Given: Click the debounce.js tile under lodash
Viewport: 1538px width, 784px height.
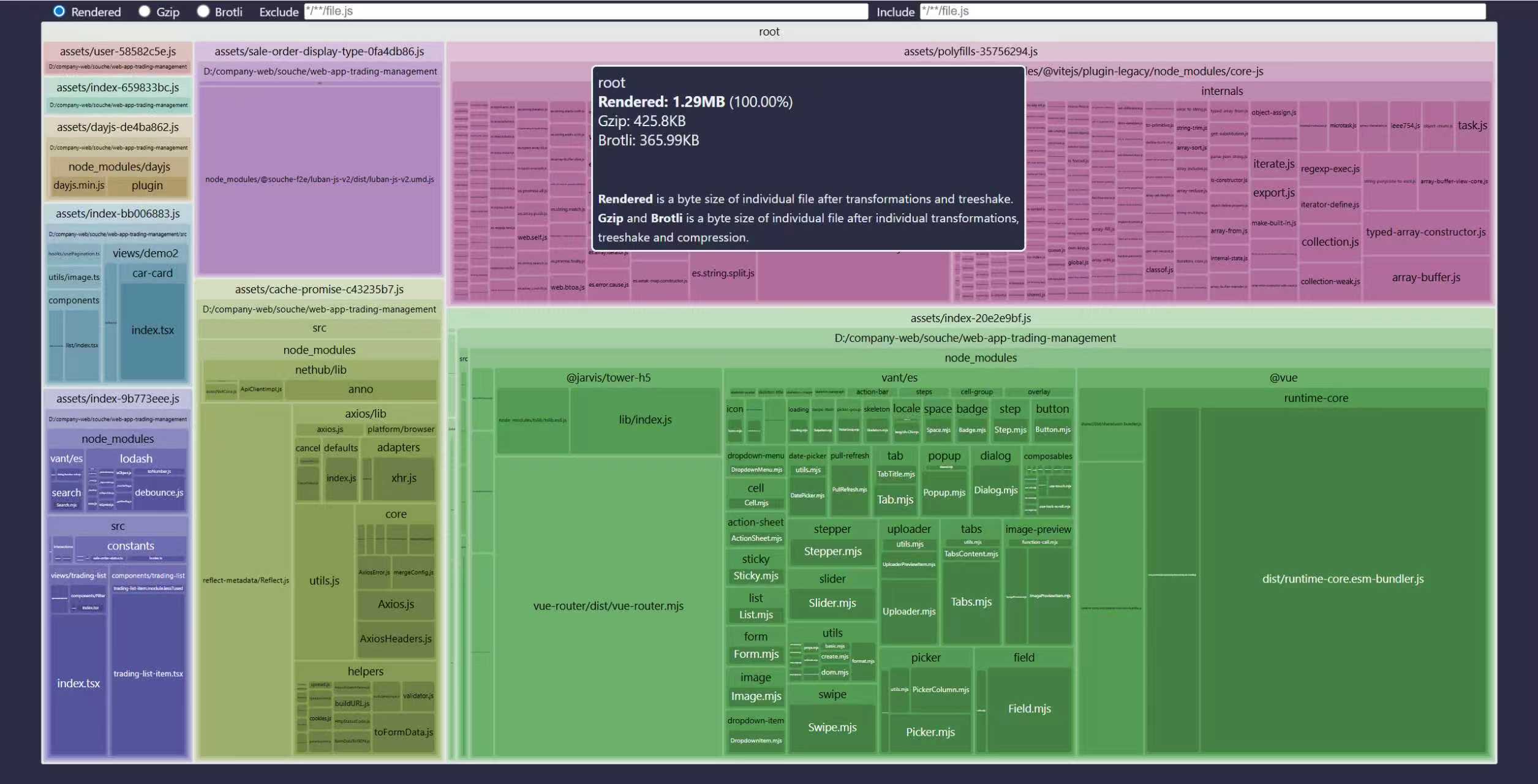Looking at the screenshot, I should coord(159,492).
